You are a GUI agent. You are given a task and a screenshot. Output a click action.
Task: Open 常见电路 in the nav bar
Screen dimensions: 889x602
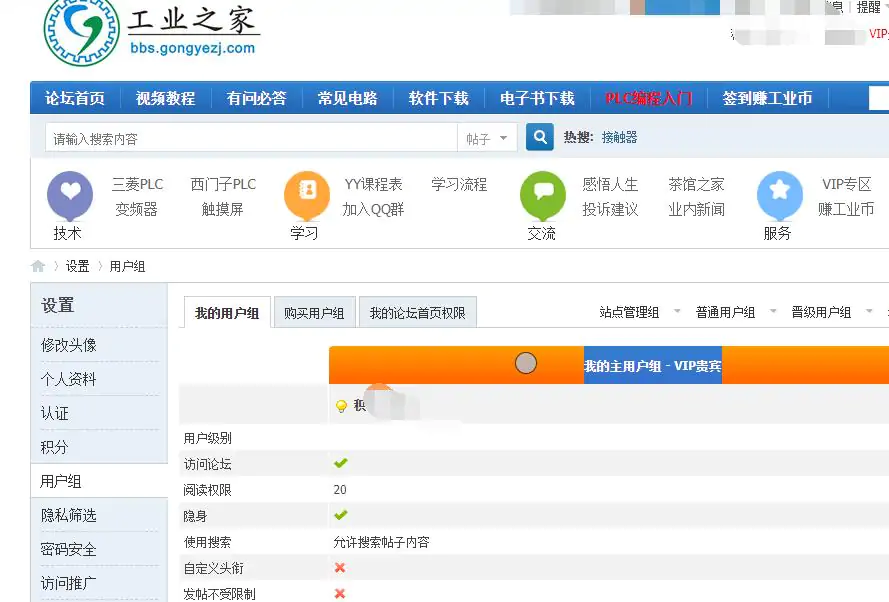tap(348, 98)
